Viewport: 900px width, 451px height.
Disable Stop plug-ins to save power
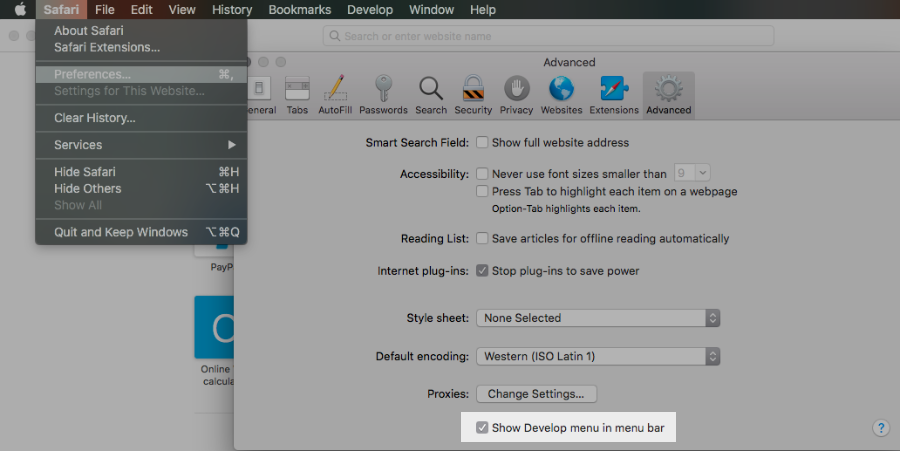pos(482,271)
